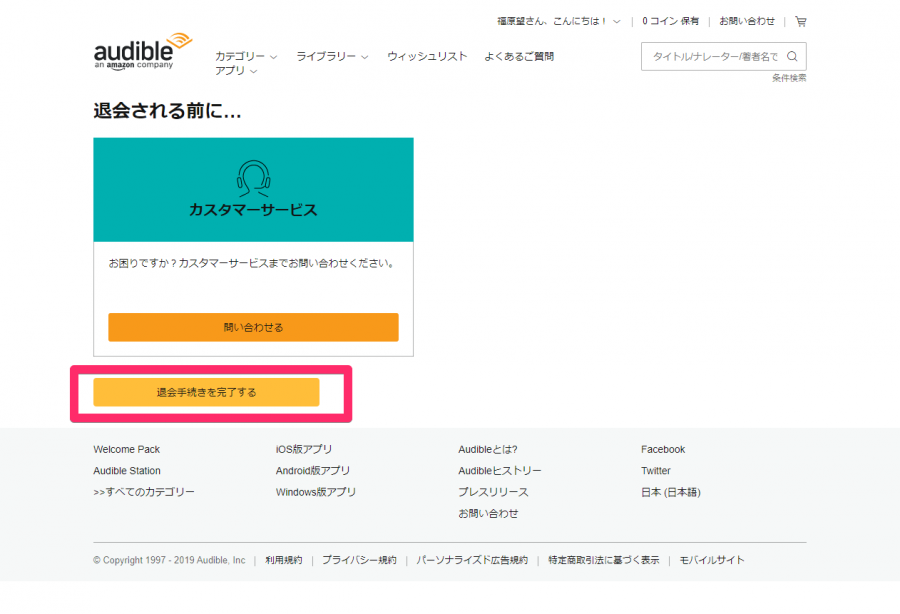Open Welcome Pack footer link

point(126,449)
